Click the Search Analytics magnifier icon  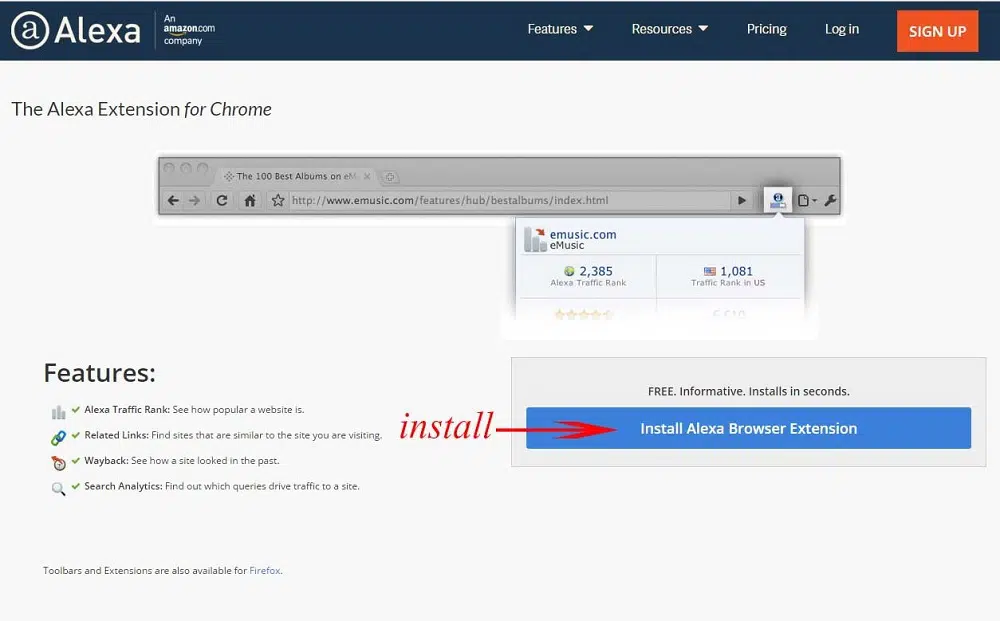58,488
